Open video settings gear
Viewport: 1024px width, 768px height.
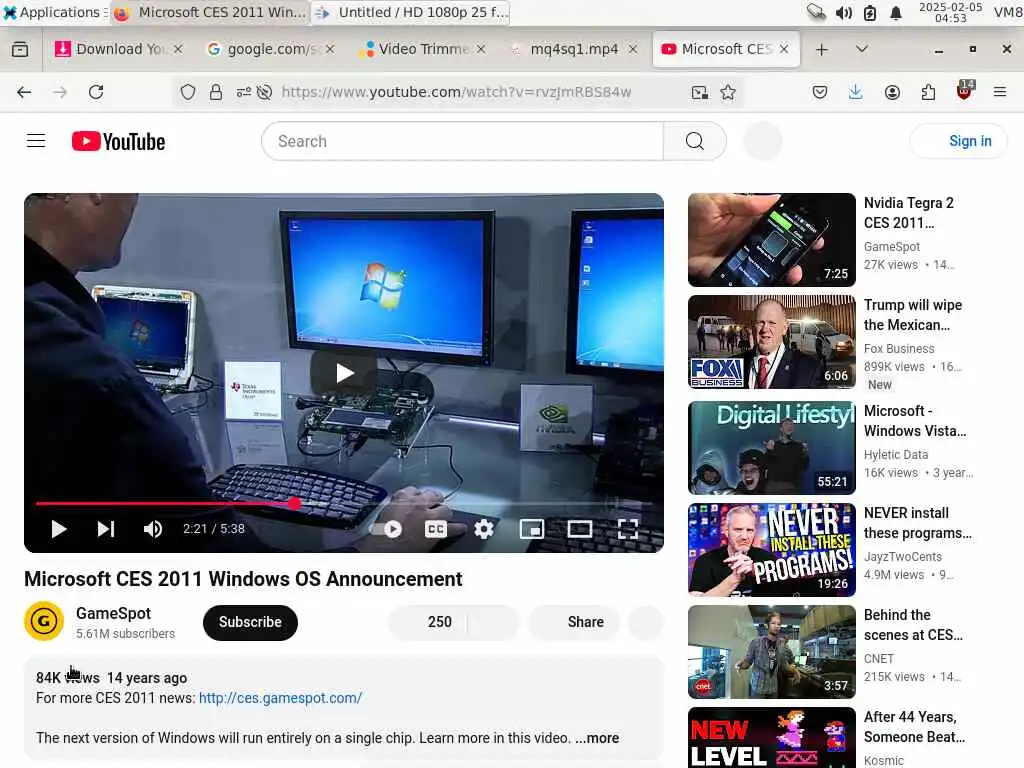484,529
